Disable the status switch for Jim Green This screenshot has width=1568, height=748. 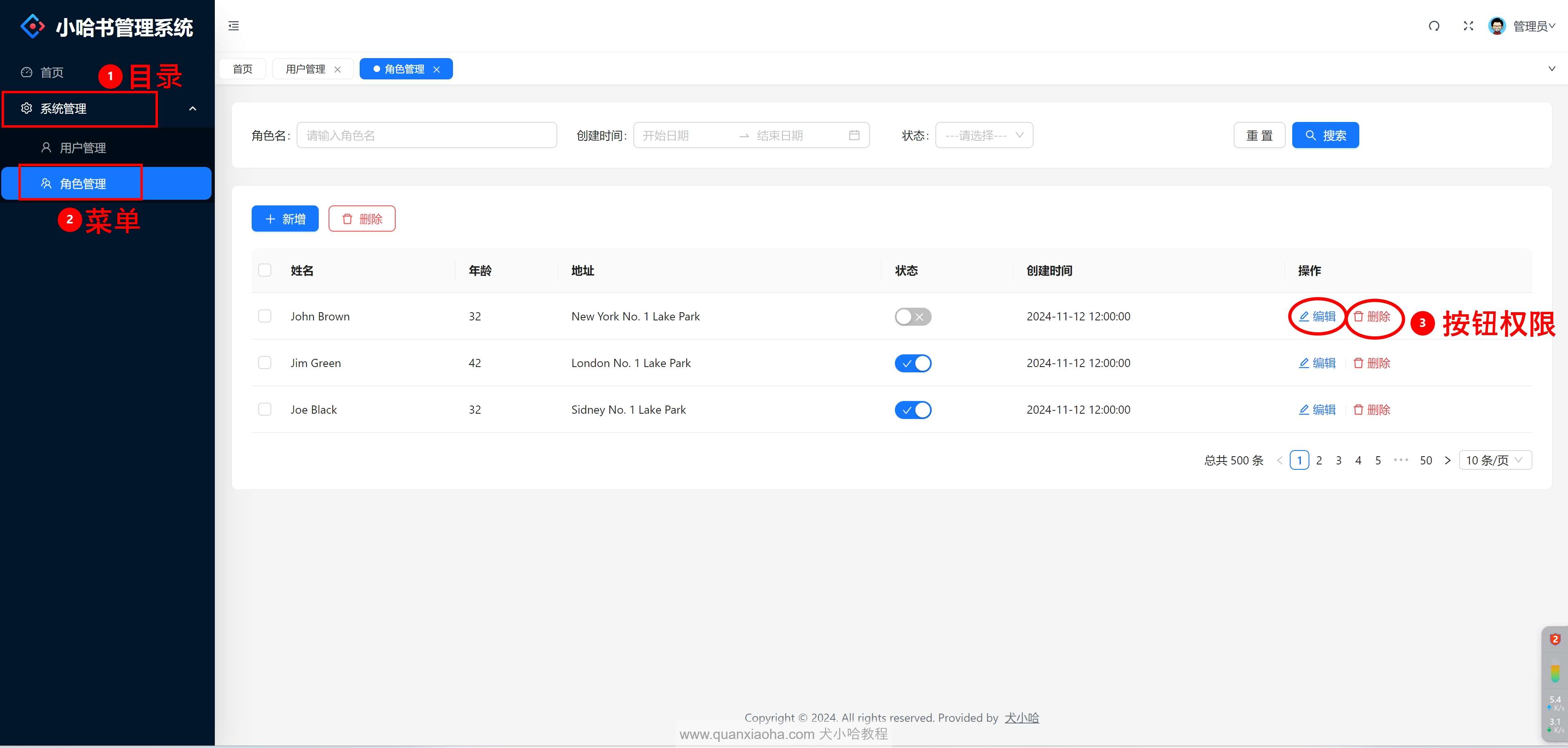pos(912,363)
